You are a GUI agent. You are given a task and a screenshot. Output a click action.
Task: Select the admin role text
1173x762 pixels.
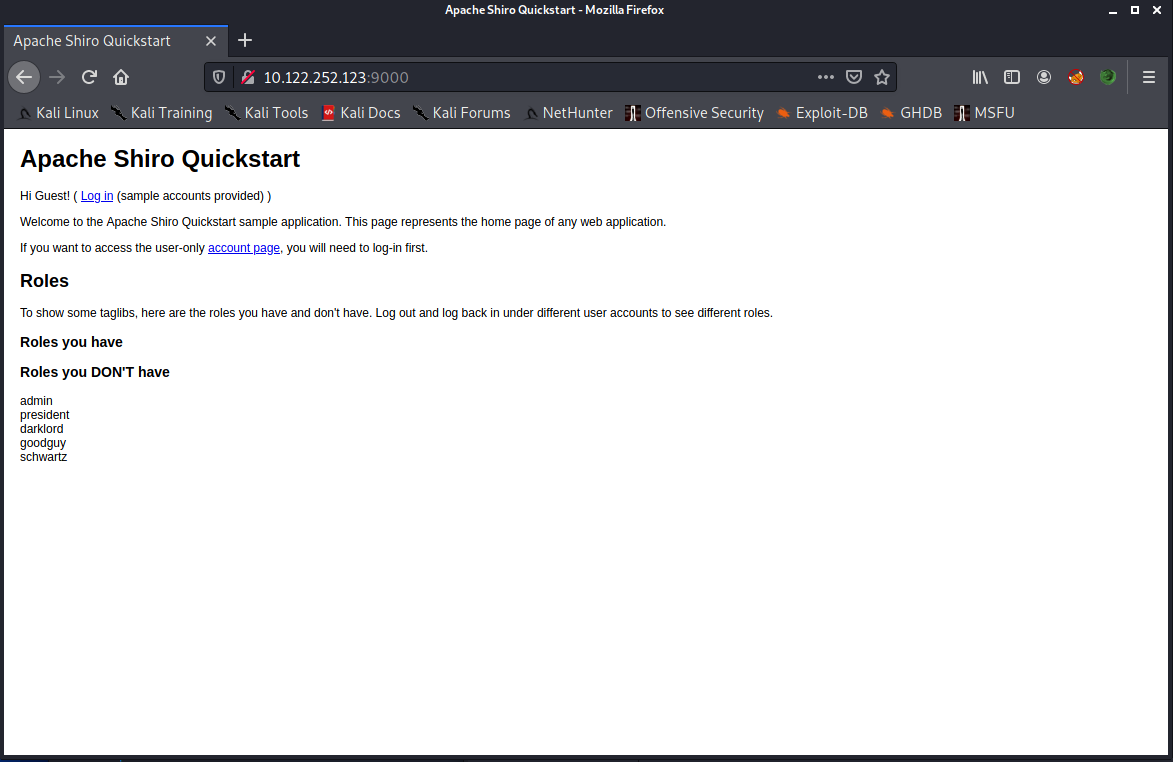(x=36, y=401)
